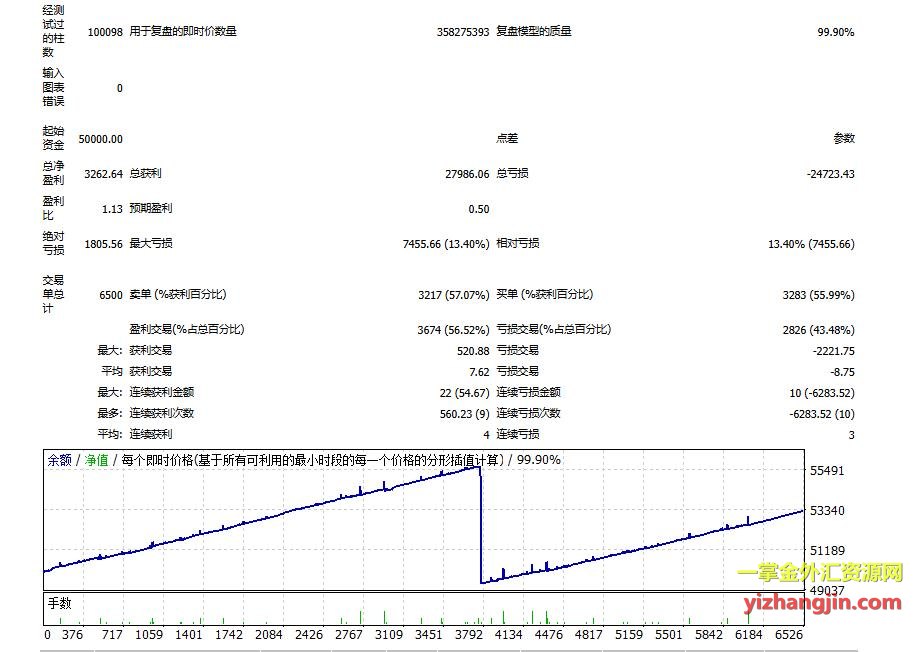Click the 3792 marker on the horizontal axis
The height and width of the screenshot is (652, 918).
coord(468,634)
